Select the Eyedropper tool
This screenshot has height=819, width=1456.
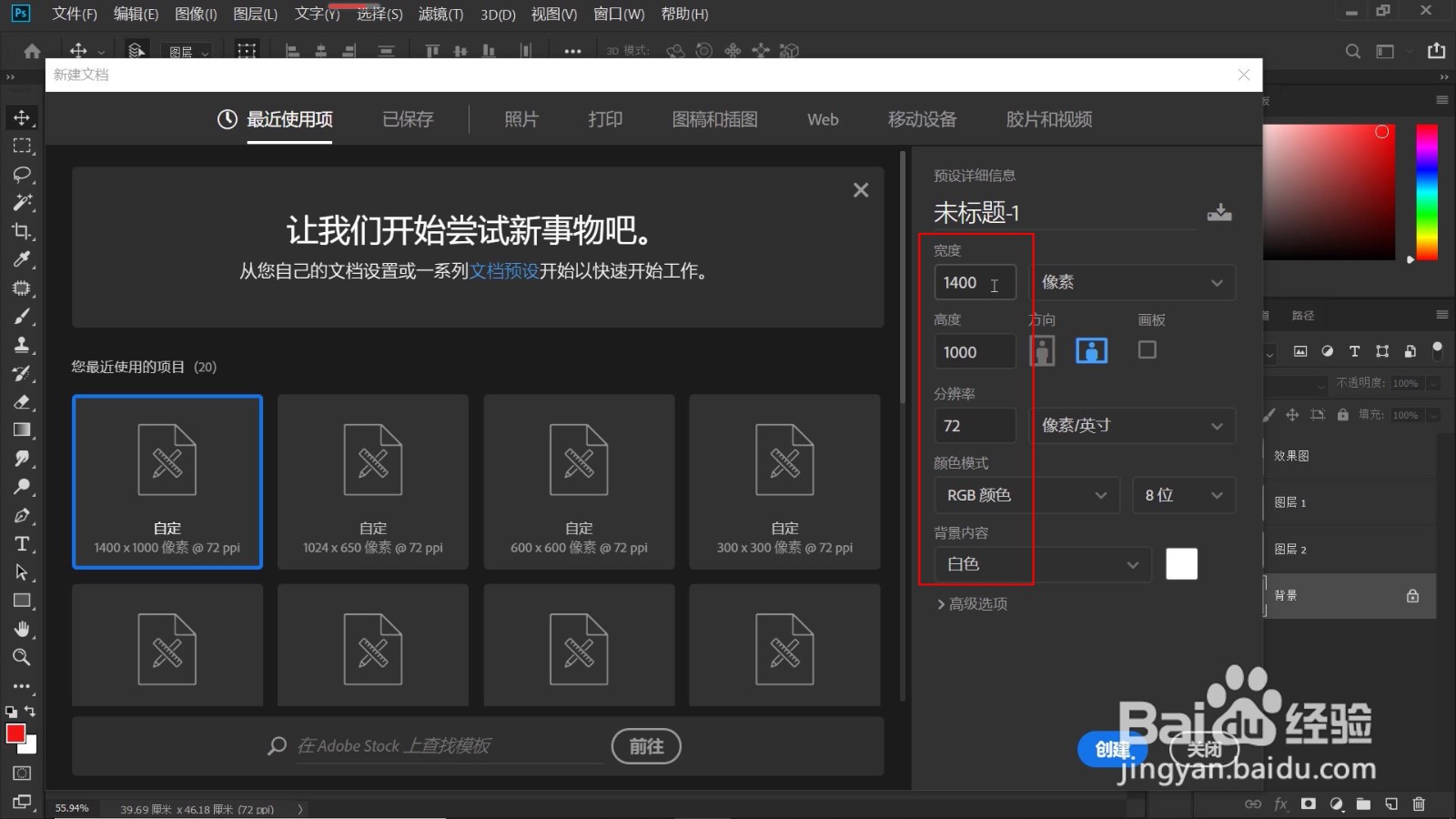pos(22,259)
